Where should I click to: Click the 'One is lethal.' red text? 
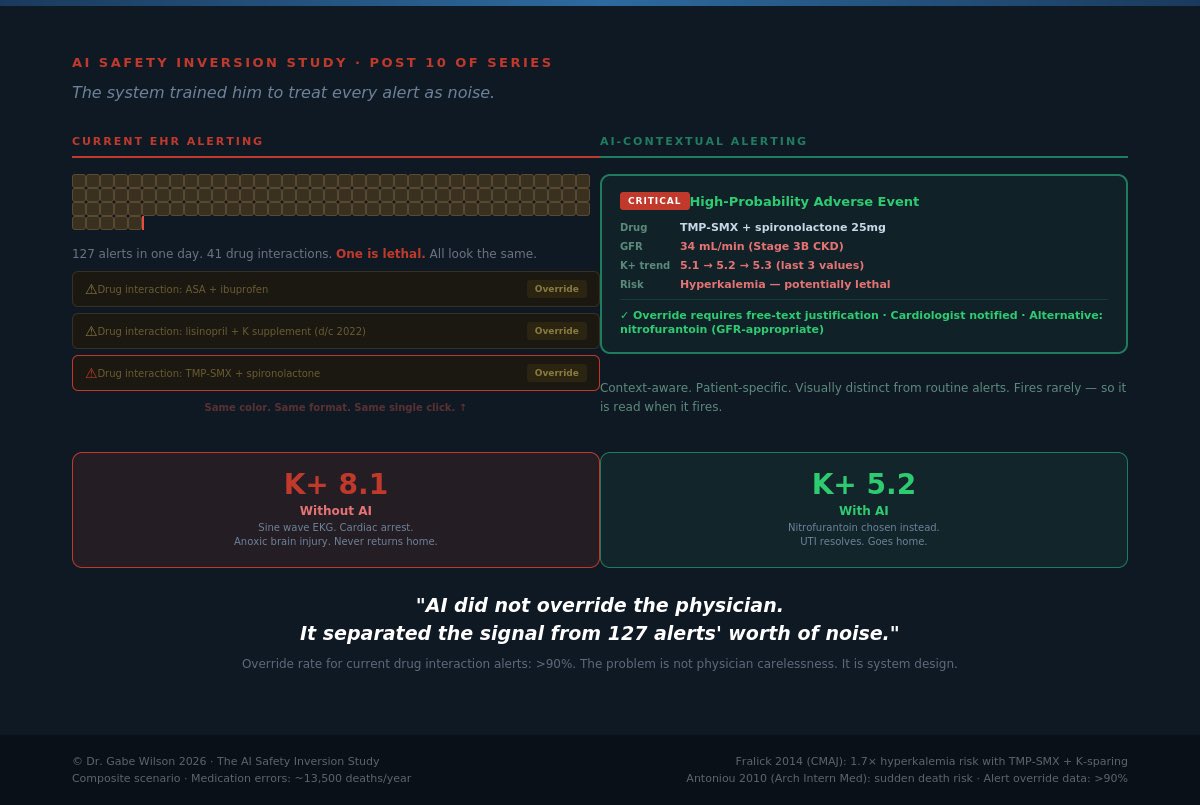pos(381,254)
